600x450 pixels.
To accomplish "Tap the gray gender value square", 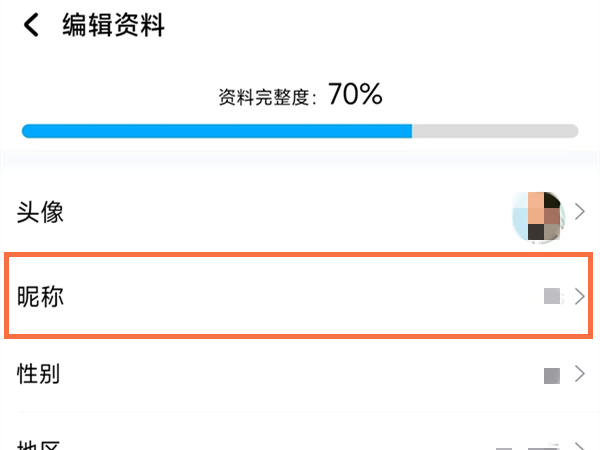I will pos(551,375).
